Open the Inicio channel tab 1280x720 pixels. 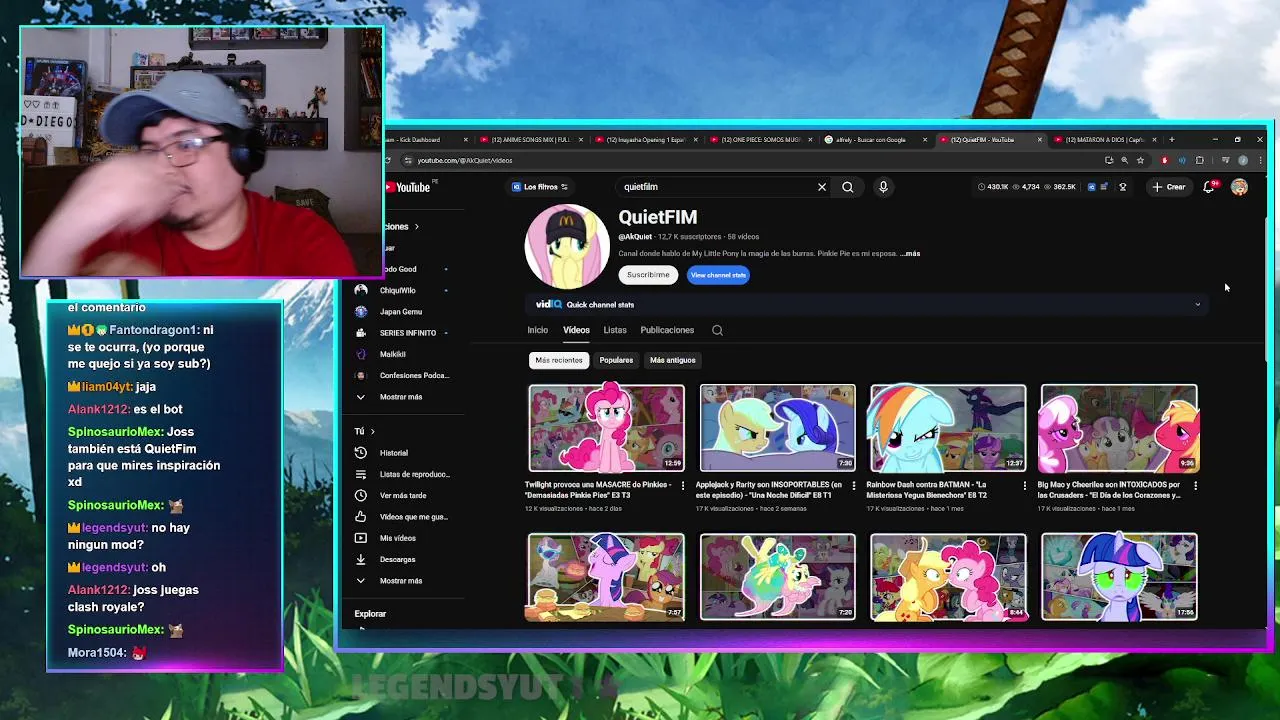coord(538,330)
